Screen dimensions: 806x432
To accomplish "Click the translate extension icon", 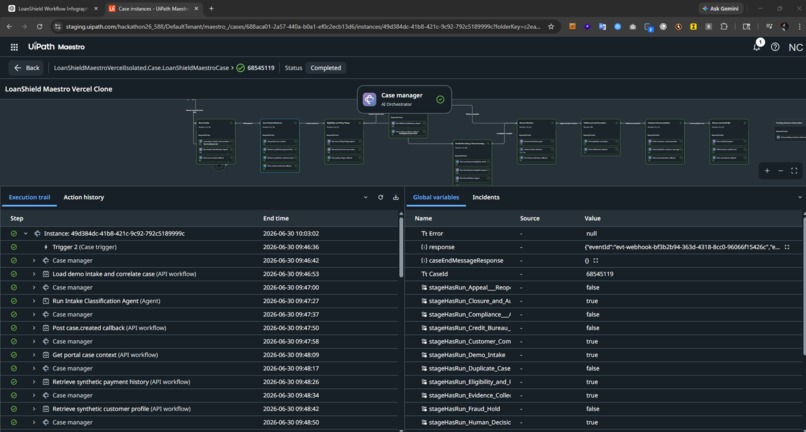I will tap(602, 26).
